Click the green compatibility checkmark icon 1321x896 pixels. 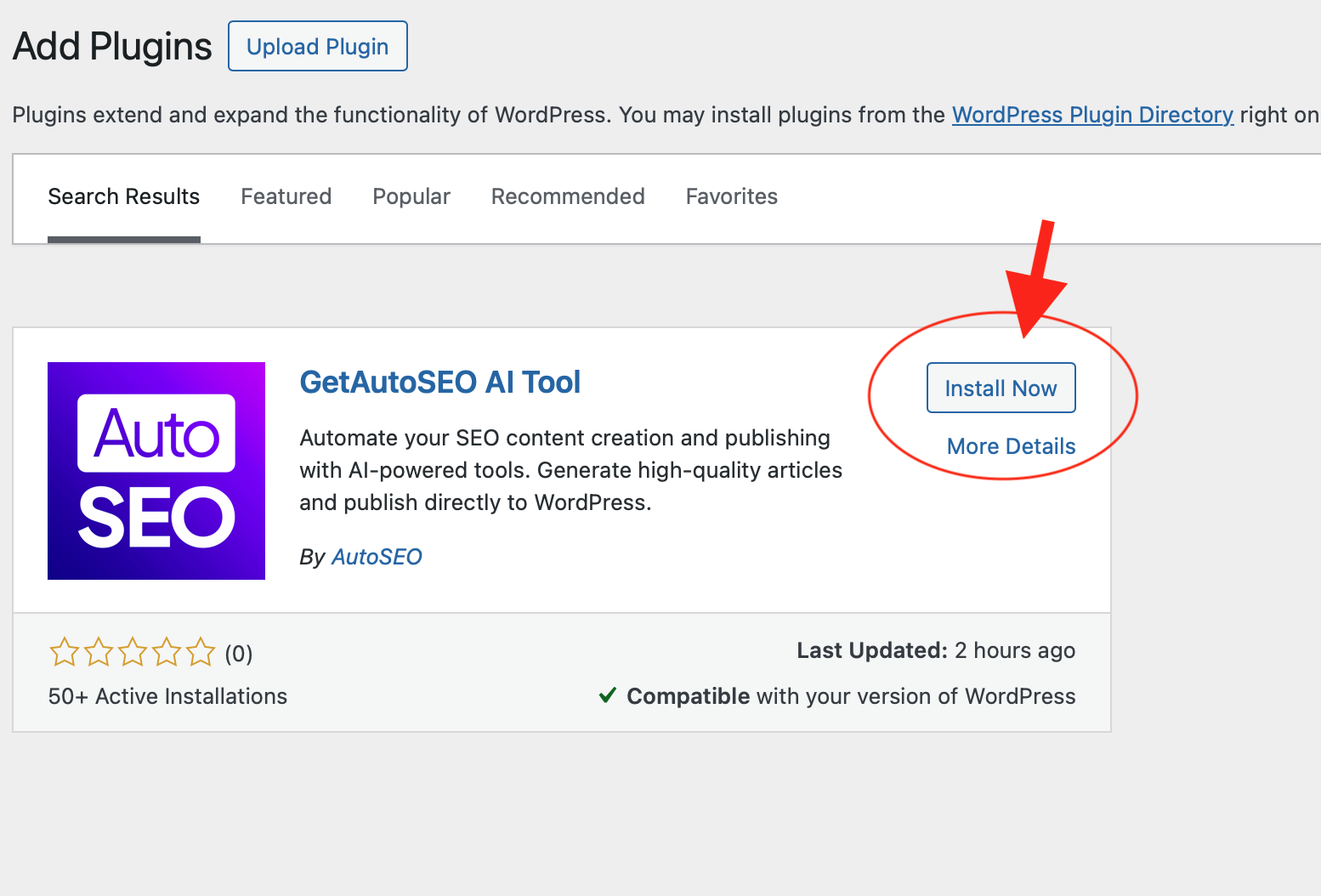coord(607,695)
